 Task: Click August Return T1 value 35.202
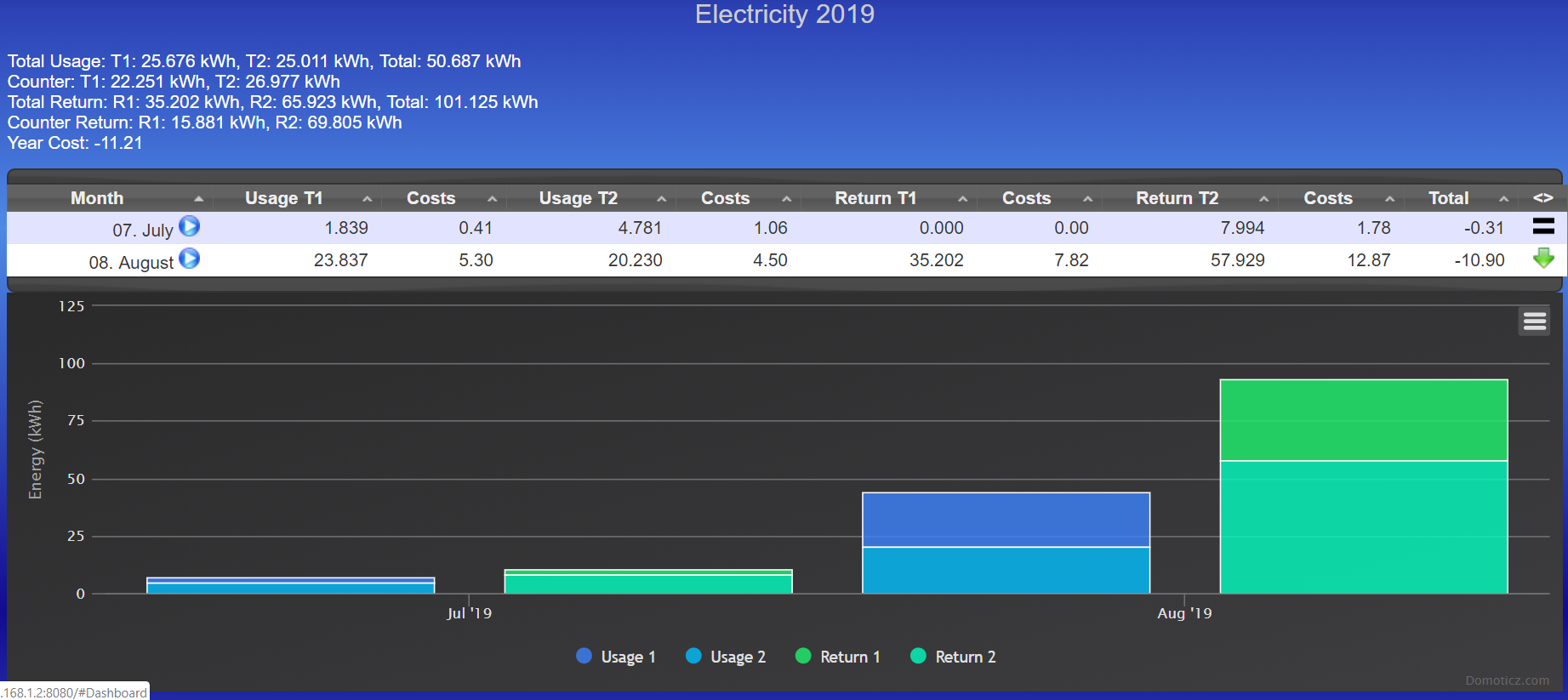pos(936,260)
